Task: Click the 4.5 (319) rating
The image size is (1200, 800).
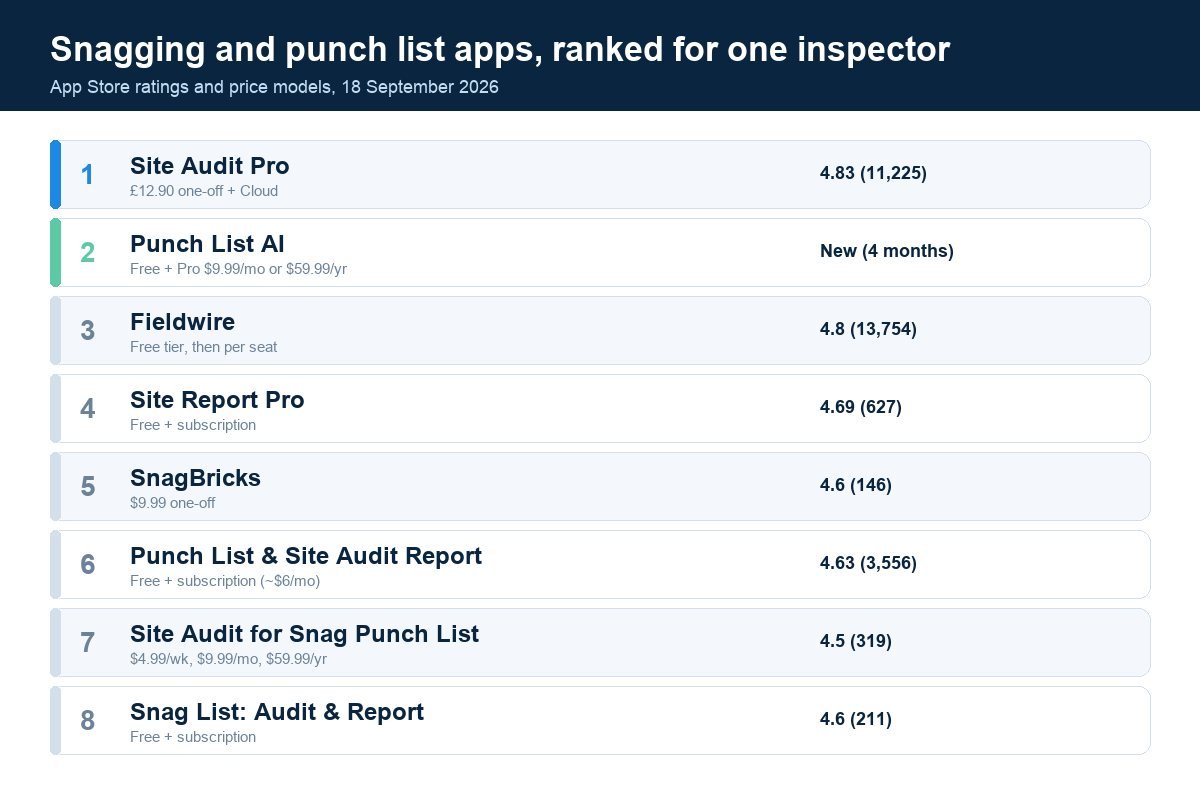Action: point(856,641)
